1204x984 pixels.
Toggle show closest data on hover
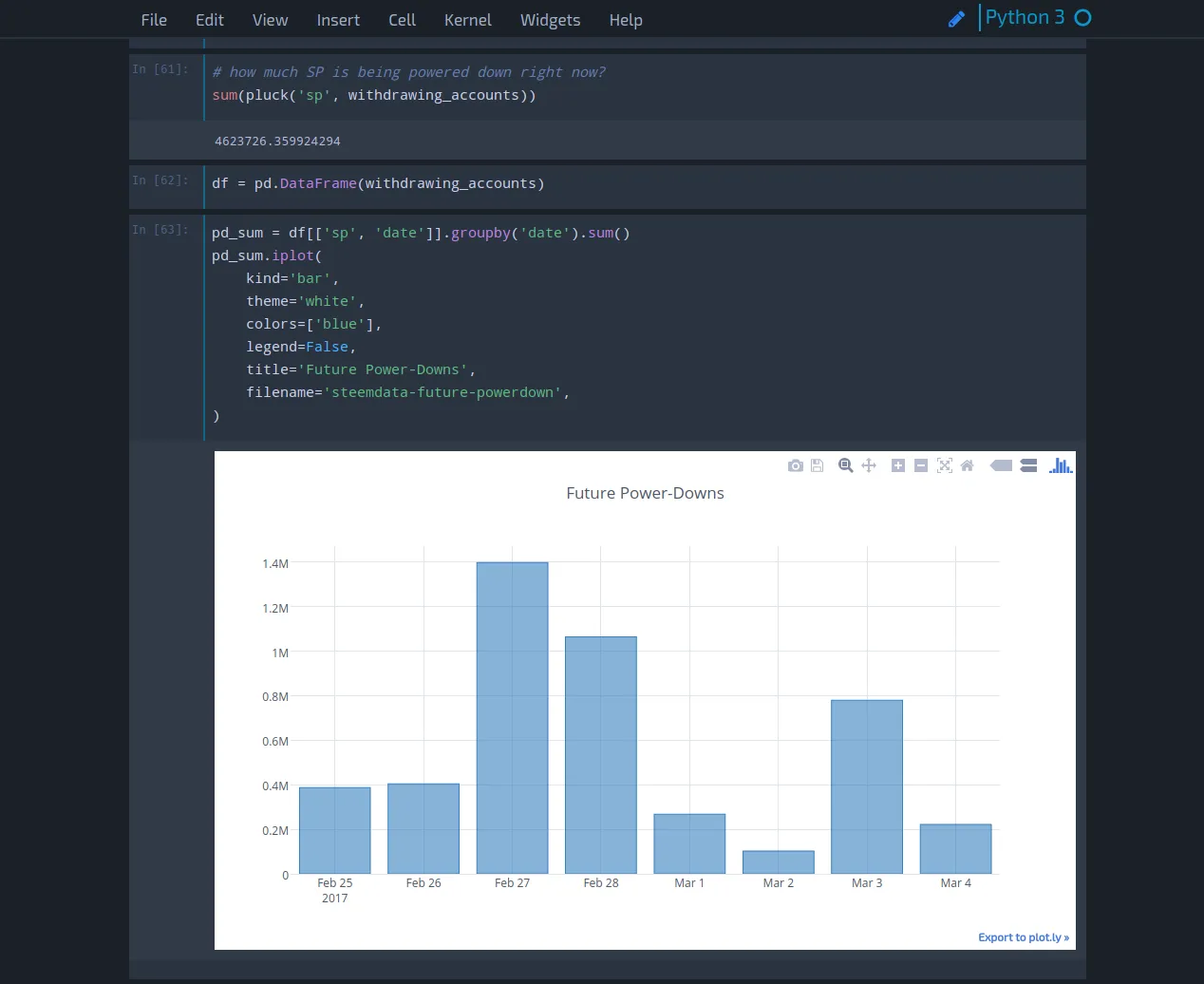(1001, 465)
